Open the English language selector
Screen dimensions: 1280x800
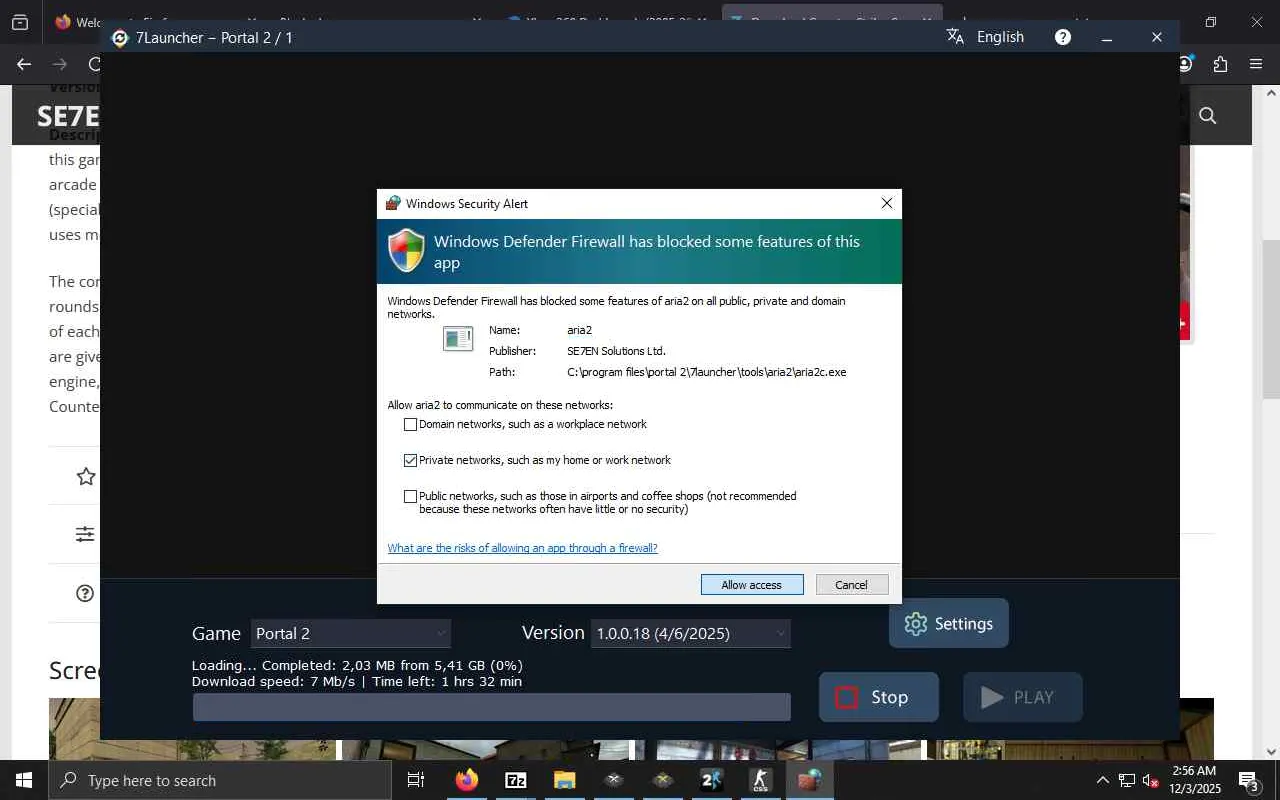(1000, 37)
